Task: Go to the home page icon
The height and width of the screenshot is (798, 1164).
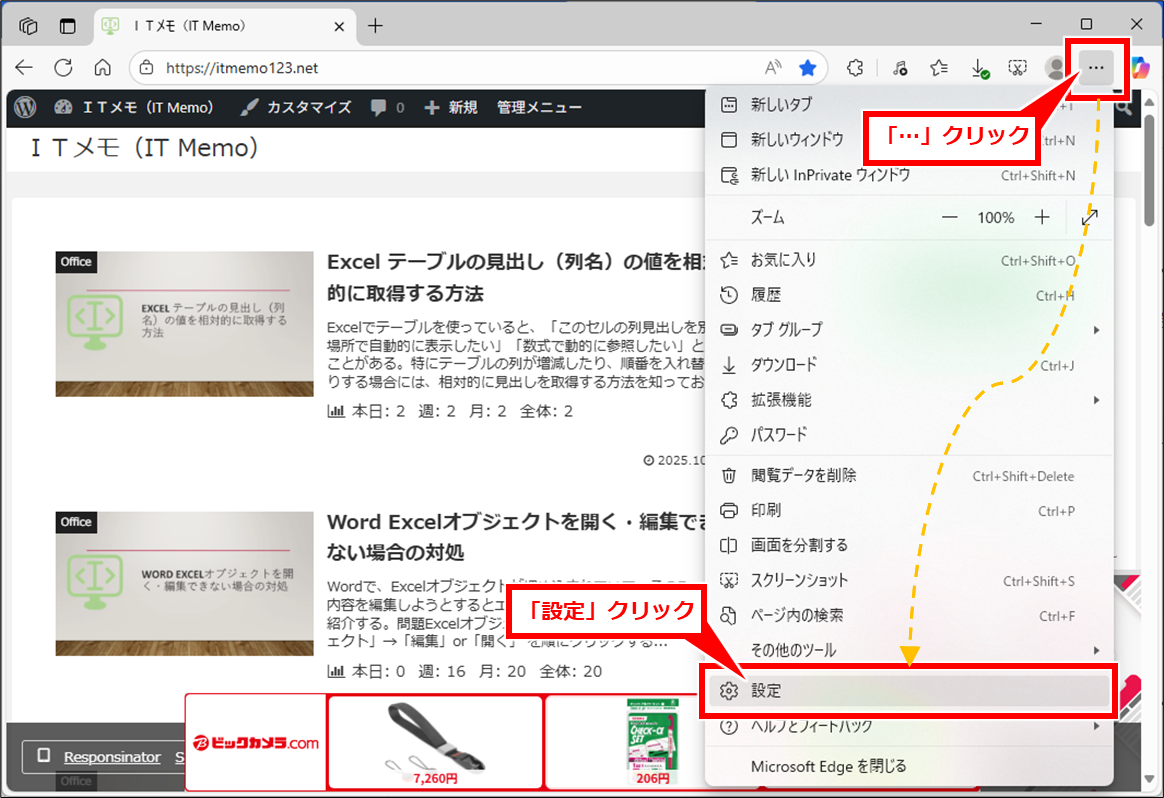Action: (x=102, y=68)
